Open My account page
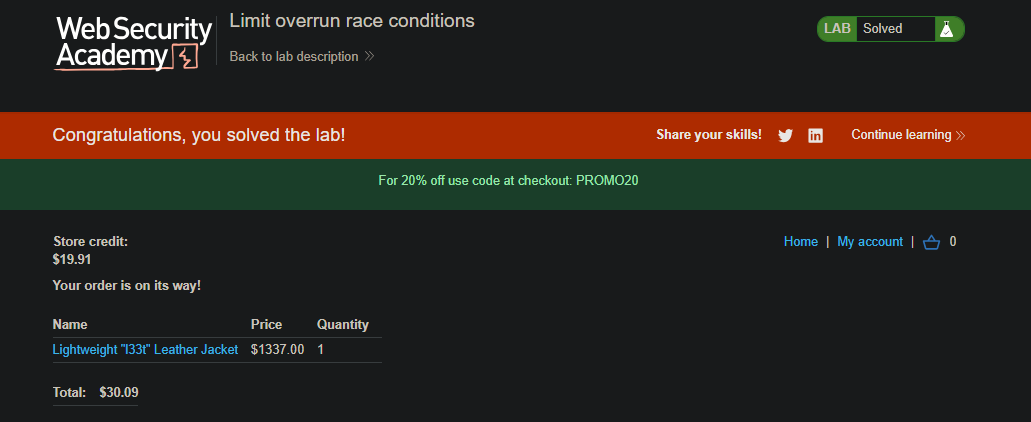The width and height of the screenshot is (1031, 422). [x=870, y=242]
